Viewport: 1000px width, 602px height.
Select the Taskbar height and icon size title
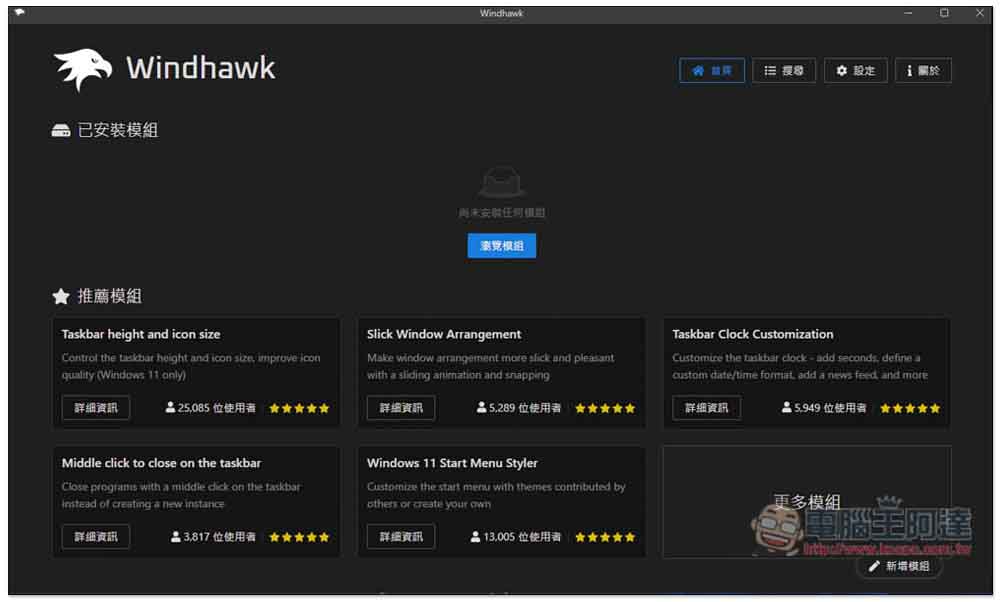[x=141, y=334]
